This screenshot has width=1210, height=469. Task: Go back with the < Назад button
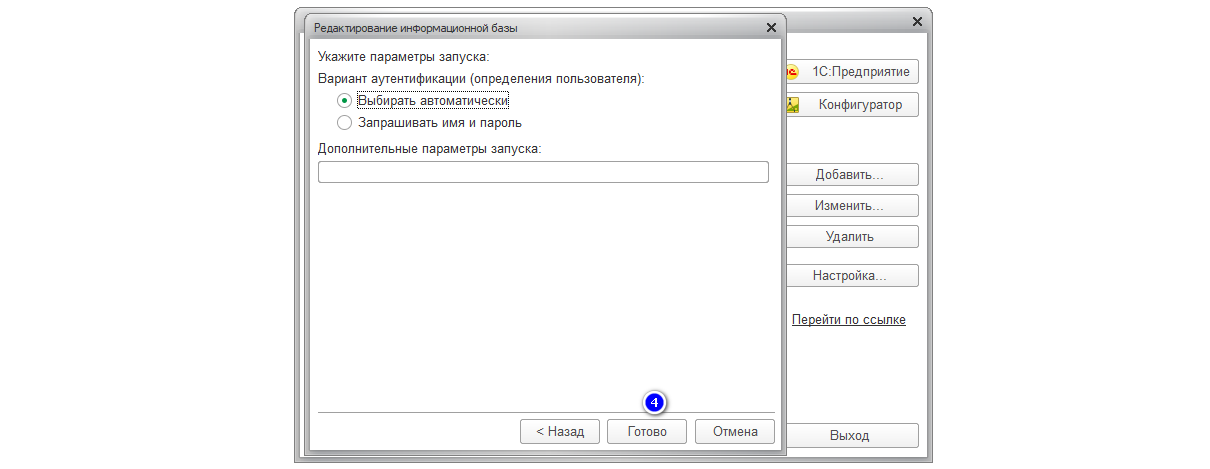[560, 432]
